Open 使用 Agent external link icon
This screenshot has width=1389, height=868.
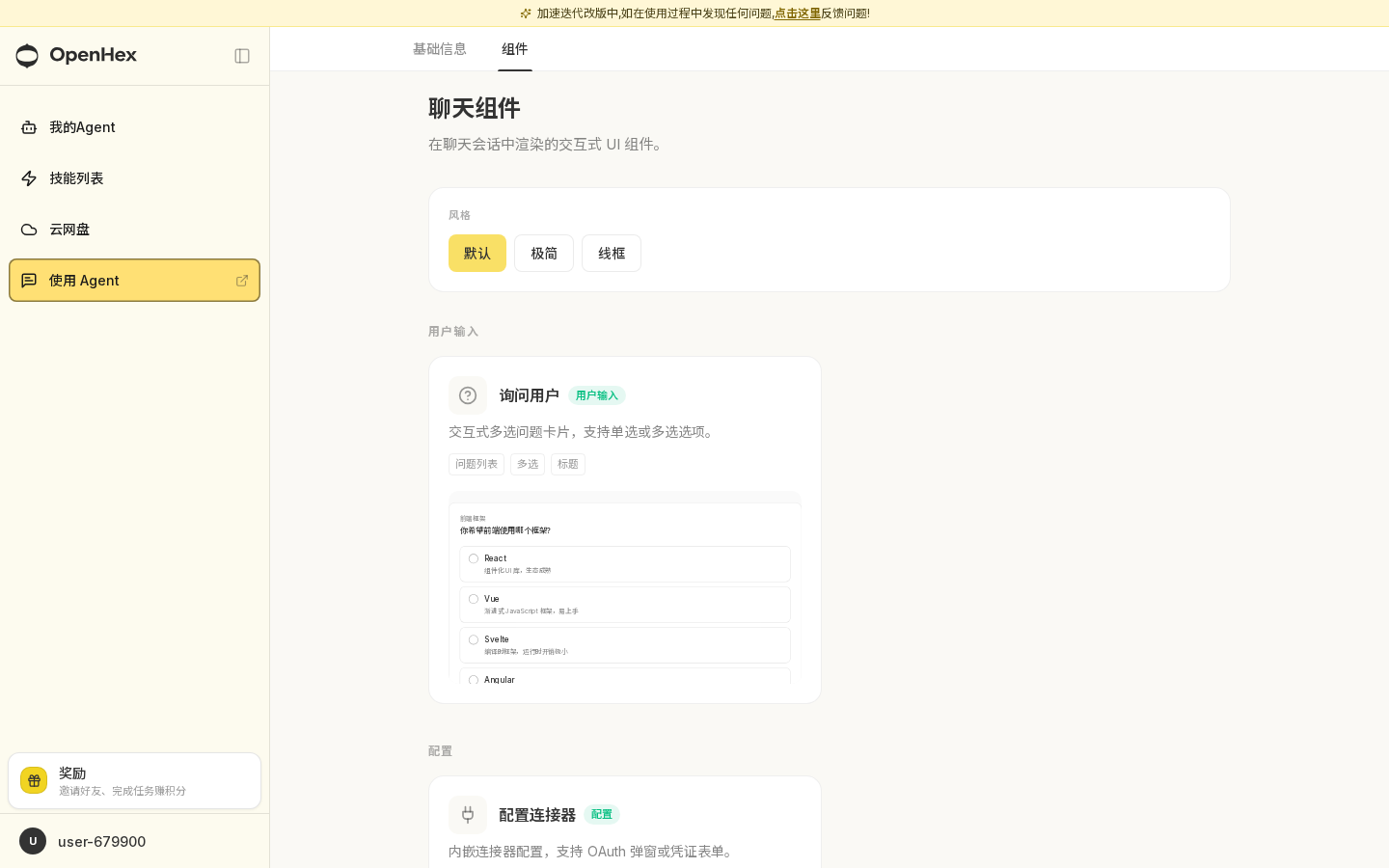point(242,281)
